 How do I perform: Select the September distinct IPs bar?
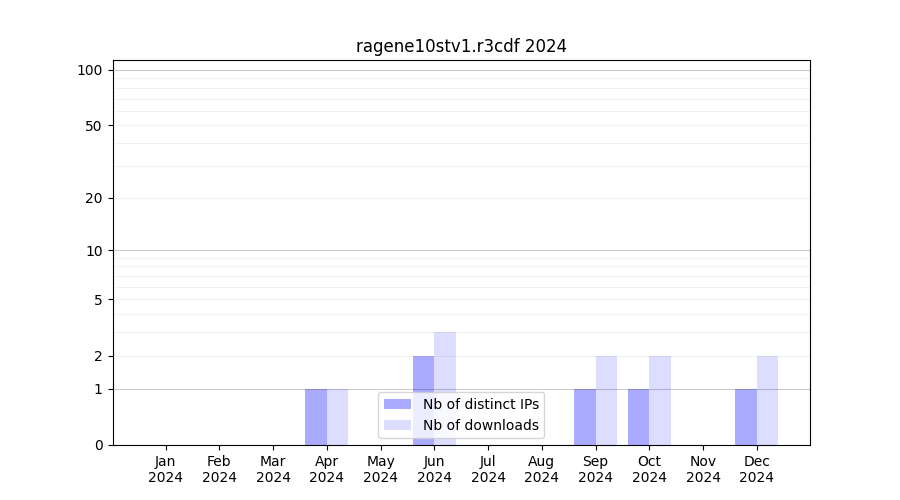tap(585, 416)
